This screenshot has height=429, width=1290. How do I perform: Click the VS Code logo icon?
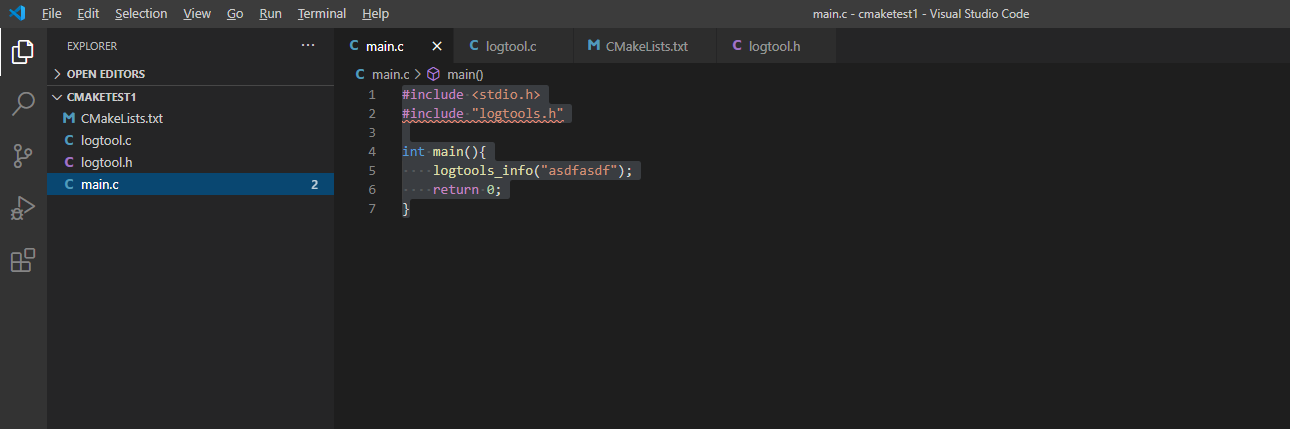click(x=16, y=13)
